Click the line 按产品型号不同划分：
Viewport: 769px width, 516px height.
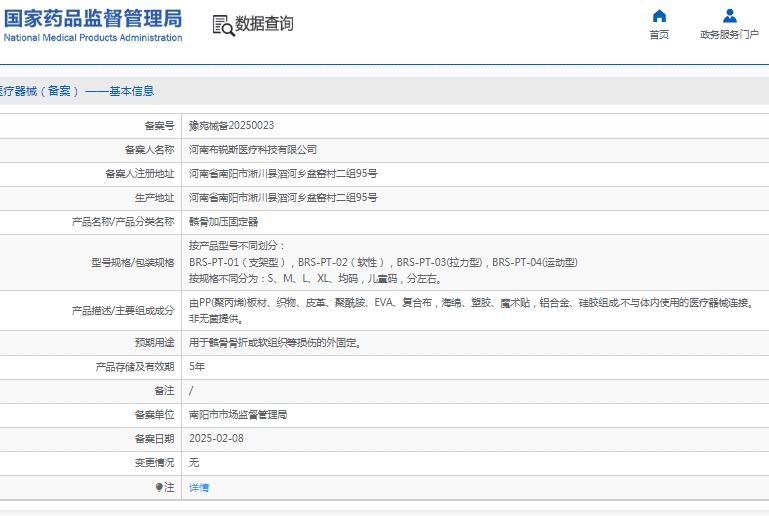tap(237, 246)
